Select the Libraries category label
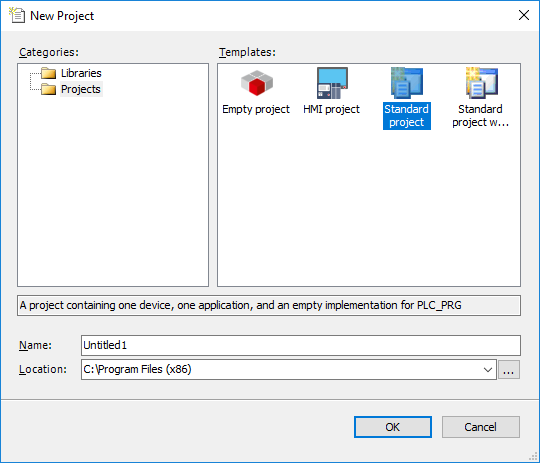This screenshot has width=540, height=463. click(x=81, y=73)
